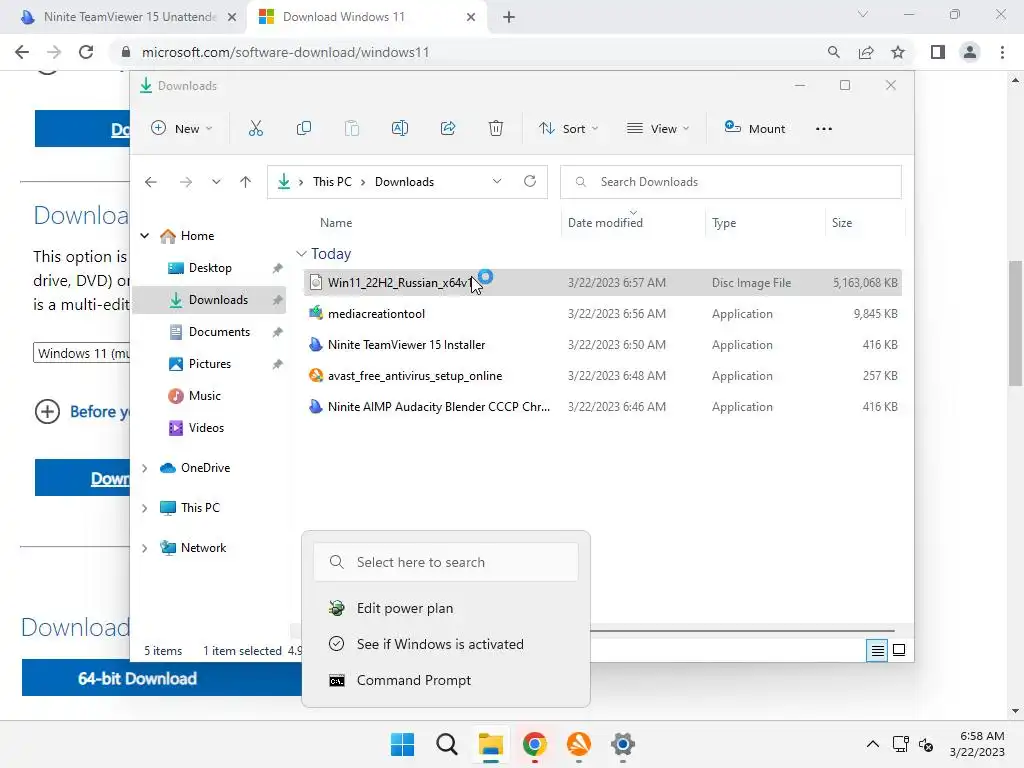Choose See if Windows is activated
Viewport: 1024px width, 768px height.
pos(446,645)
